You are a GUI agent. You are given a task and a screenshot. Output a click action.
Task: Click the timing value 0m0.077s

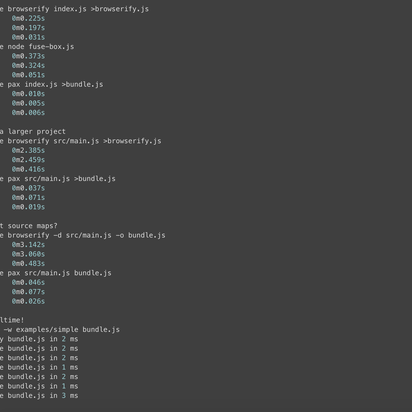tap(28, 292)
